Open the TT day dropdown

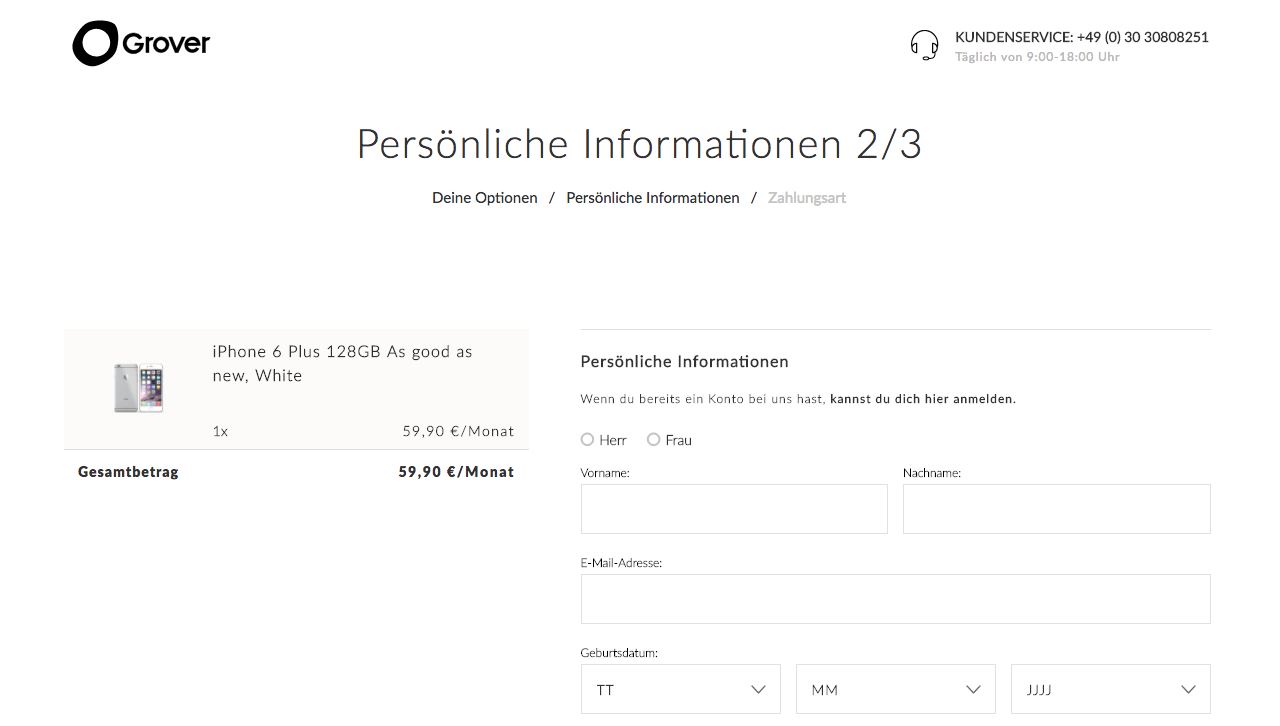click(681, 689)
